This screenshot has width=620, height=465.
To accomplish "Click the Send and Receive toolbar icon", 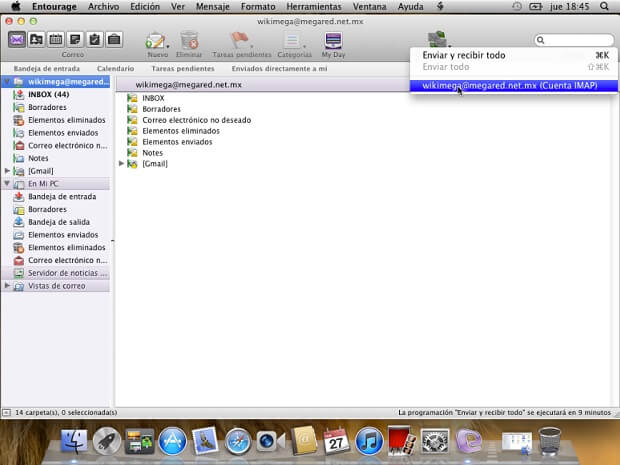I will click(x=438, y=39).
